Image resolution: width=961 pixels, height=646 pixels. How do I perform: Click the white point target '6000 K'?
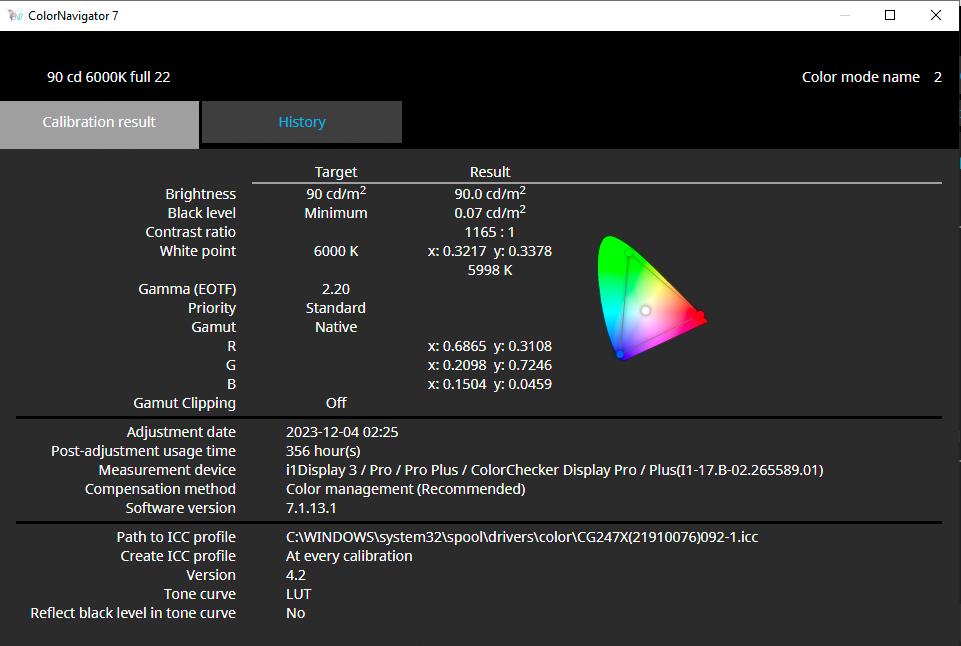(336, 251)
